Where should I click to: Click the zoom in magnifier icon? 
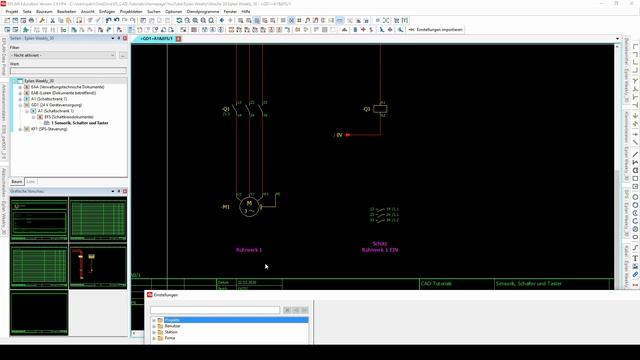pyautogui.click(x=195, y=20)
